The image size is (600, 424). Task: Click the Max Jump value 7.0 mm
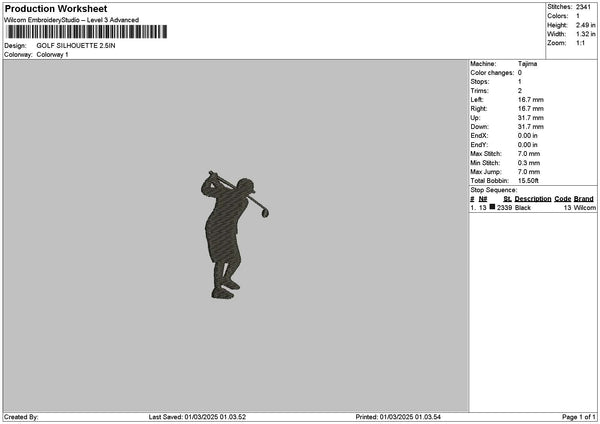tap(529, 172)
